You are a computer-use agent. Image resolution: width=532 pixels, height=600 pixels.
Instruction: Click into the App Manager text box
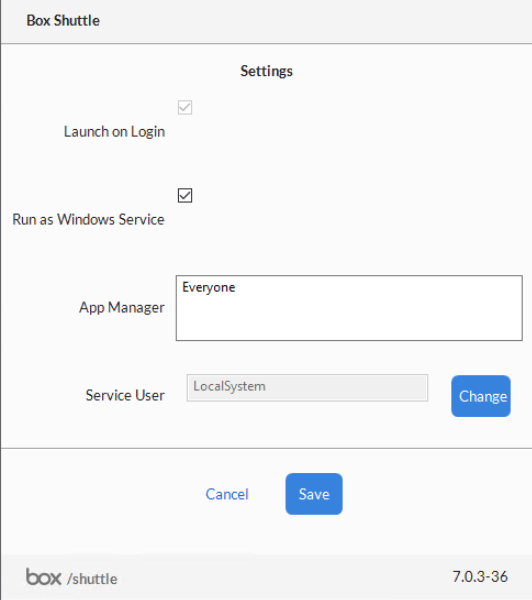pyautogui.click(x=349, y=308)
